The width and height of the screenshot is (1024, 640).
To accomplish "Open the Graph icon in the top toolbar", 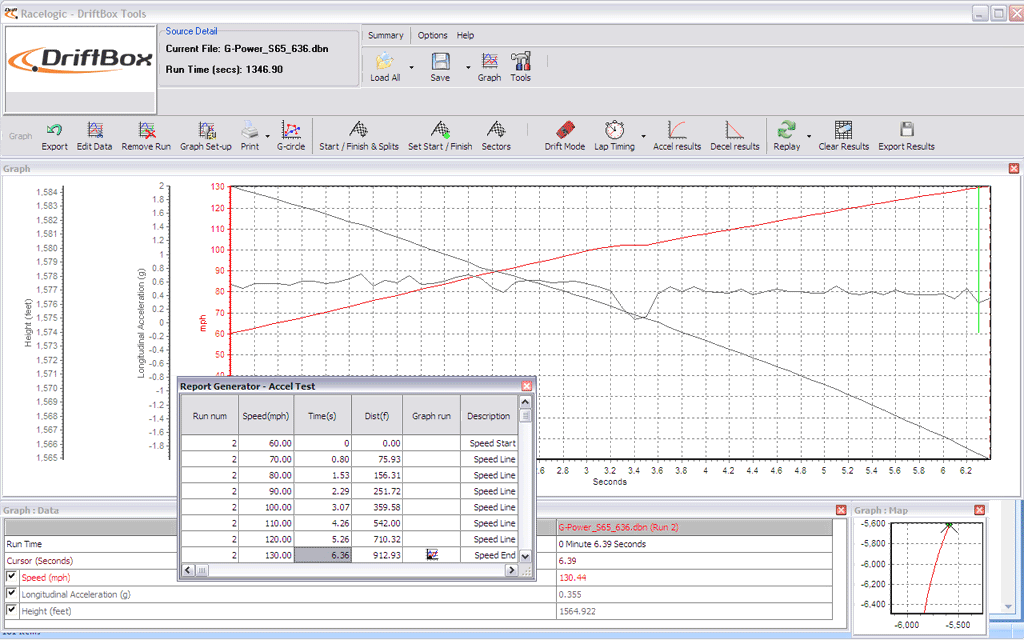I will 489,62.
